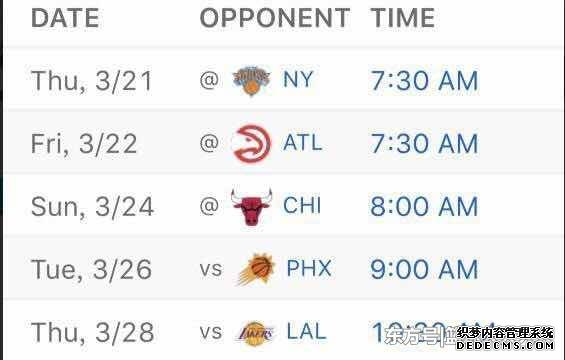Open the NY opponent link

click(x=298, y=79)
